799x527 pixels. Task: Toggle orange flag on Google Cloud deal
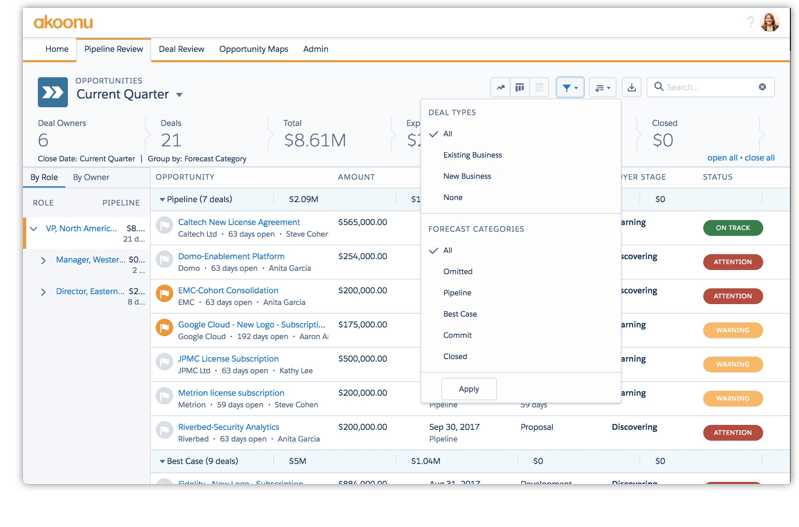pos(164,328)
